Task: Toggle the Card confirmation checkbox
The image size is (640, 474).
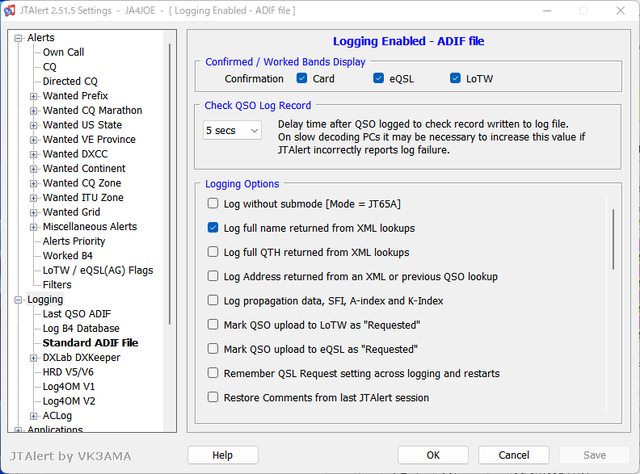Action: click(x=302, y=78)
